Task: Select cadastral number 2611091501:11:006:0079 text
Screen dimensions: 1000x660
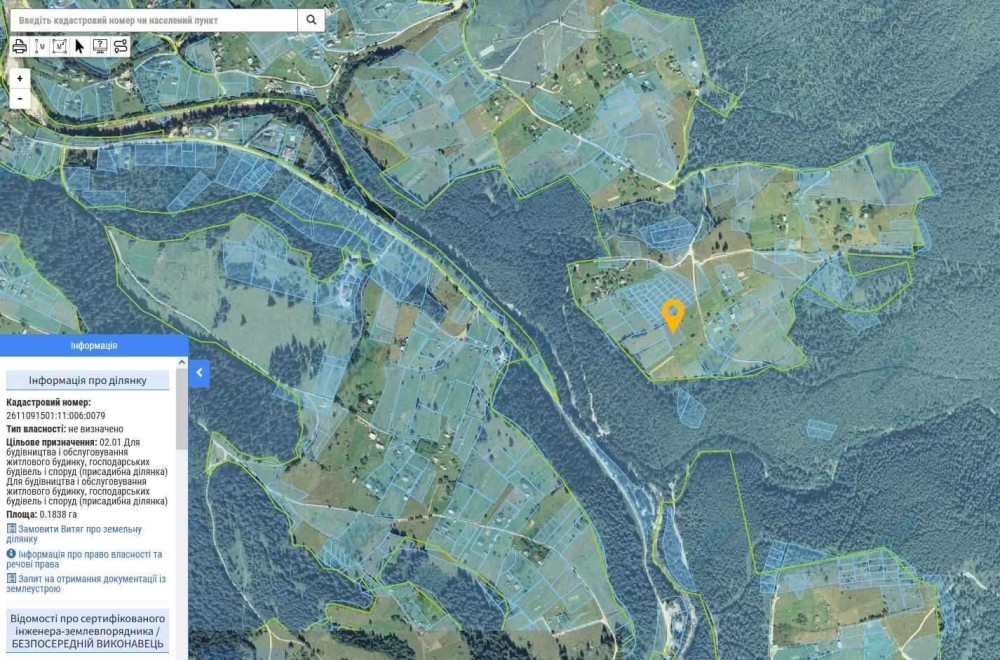Action: (x=55, y=415)
